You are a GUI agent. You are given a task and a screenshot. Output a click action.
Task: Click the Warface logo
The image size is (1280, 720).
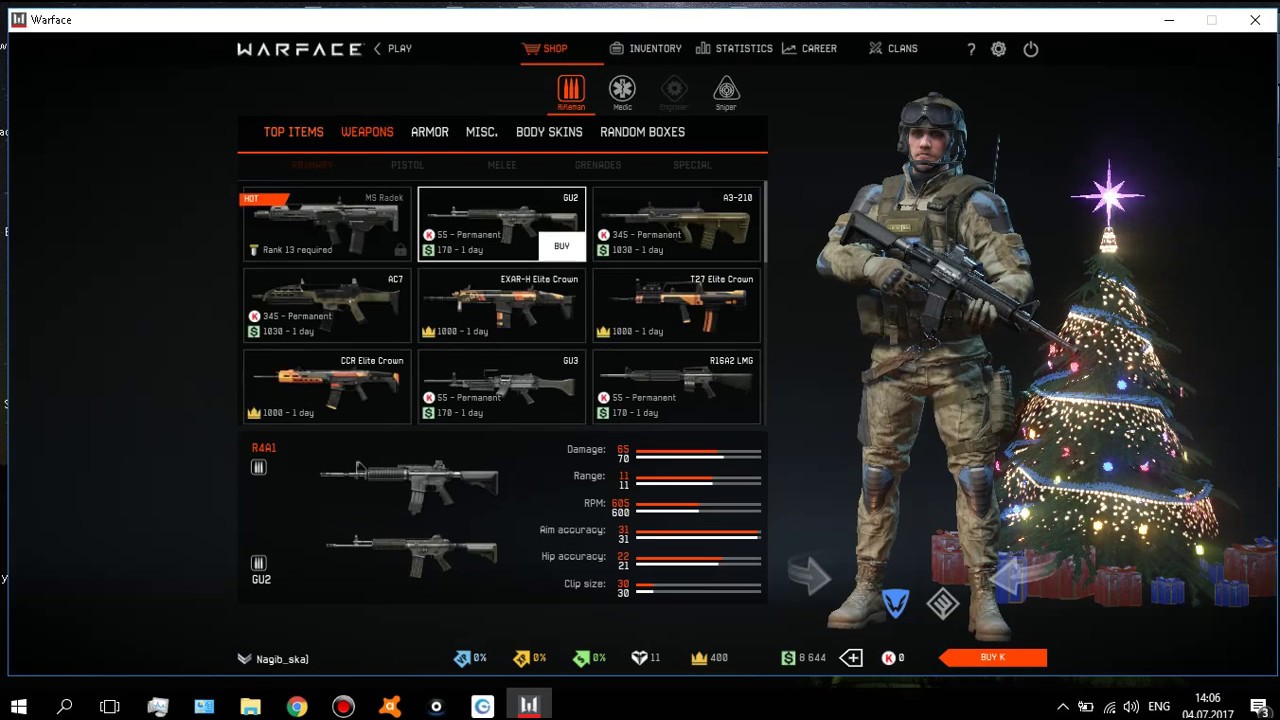coord(299,49)
